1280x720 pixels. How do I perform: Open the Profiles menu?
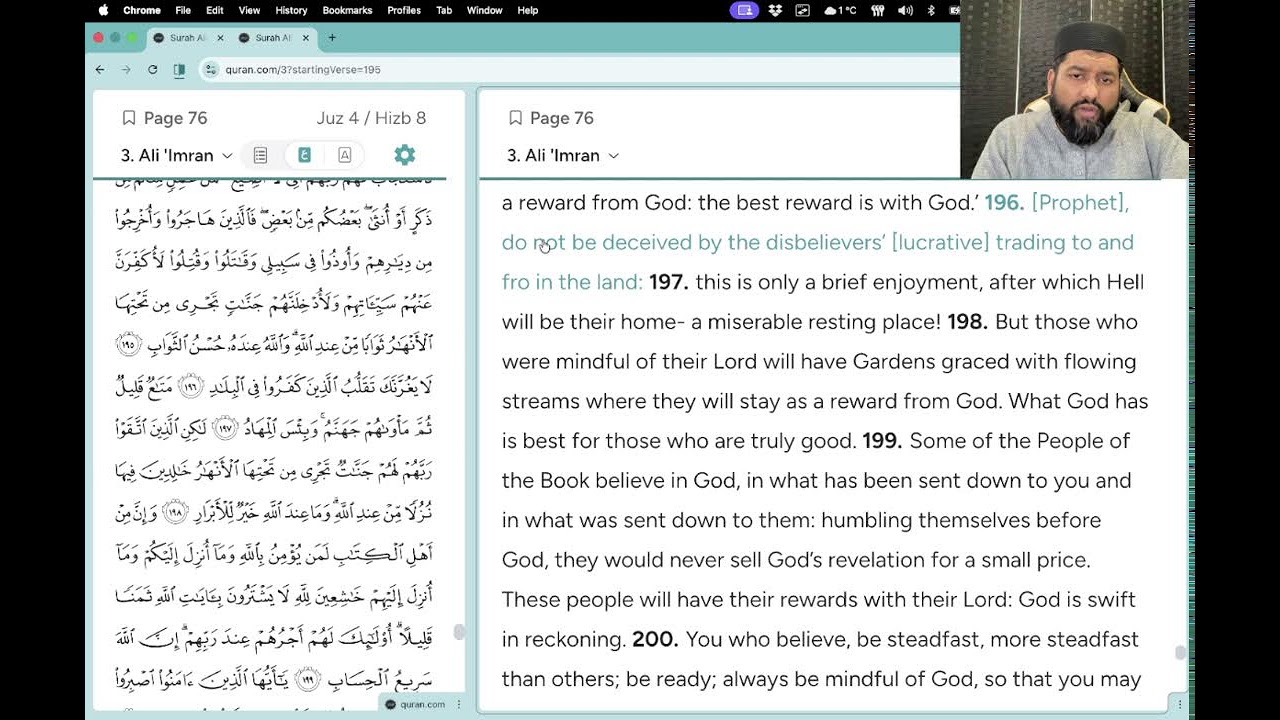pyautogui.click(x=404, y=10)
